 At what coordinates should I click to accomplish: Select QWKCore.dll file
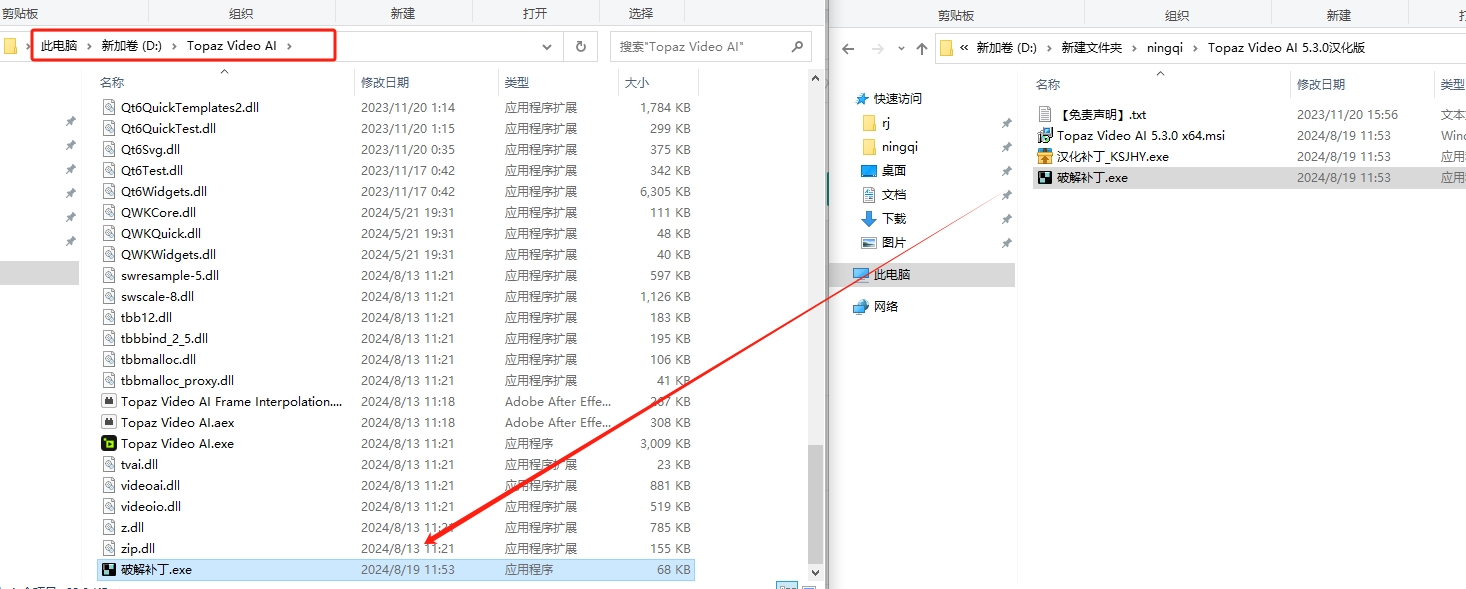click(x=158, y=212)
